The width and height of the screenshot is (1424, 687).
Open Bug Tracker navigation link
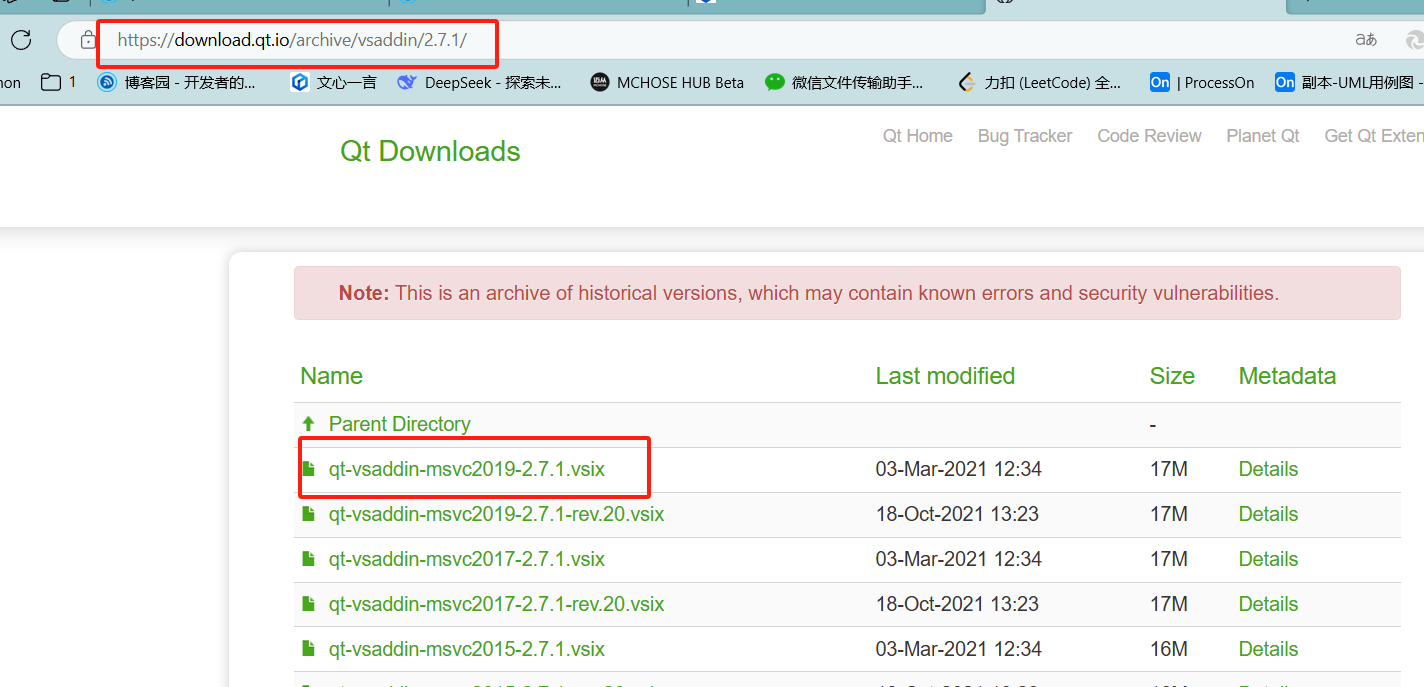click(1025, 136)
